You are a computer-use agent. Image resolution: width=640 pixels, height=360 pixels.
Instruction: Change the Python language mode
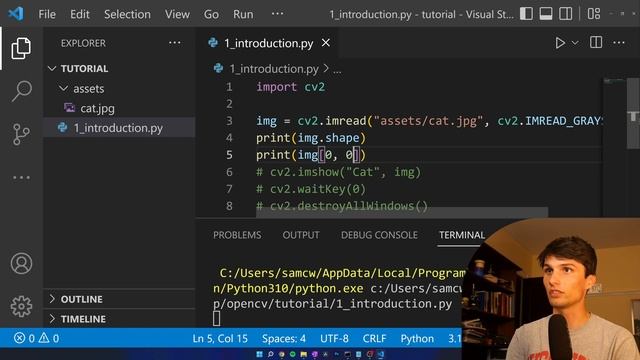417,338
